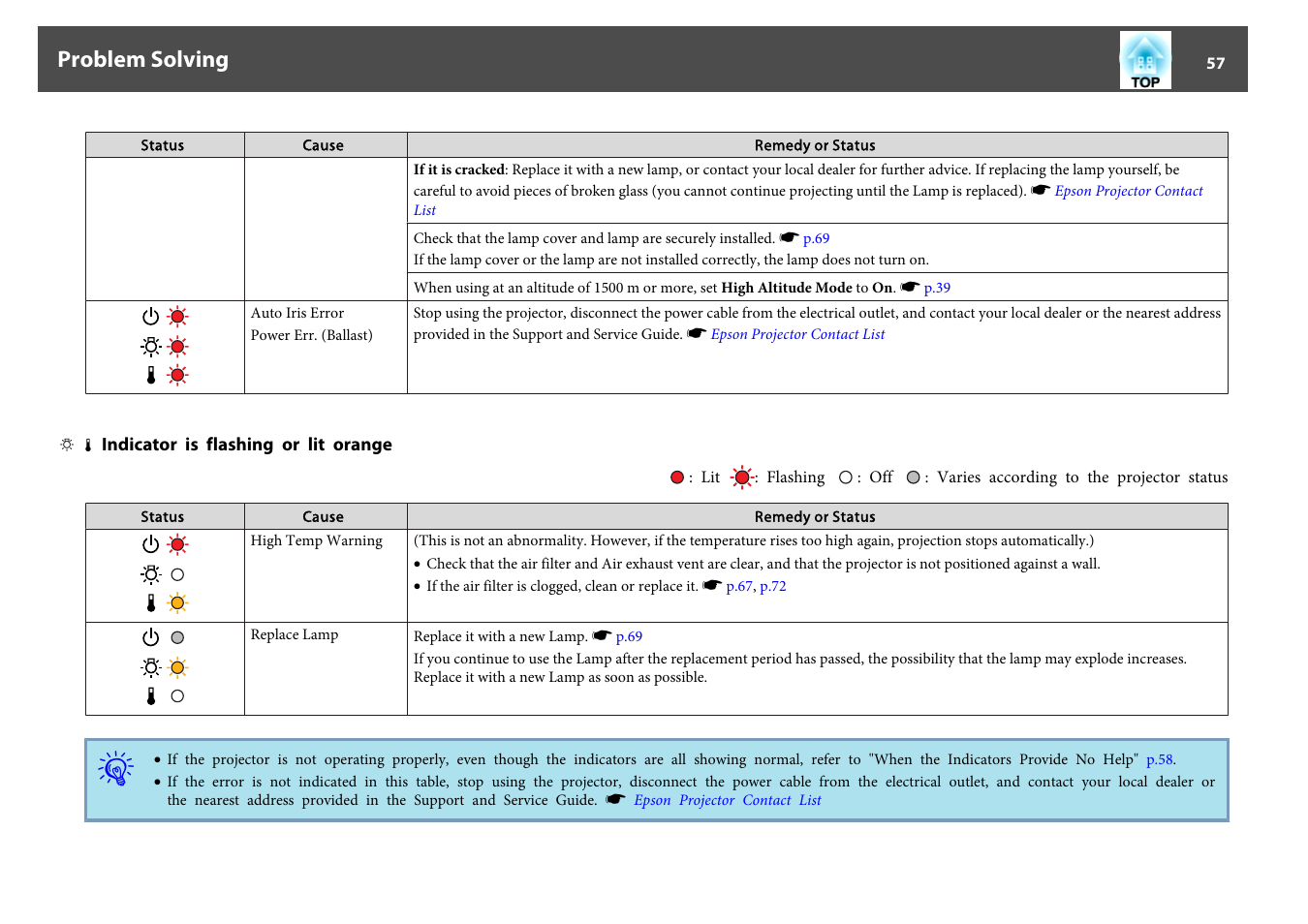Open Epson Projector Contact List link in Auto Iris Error row
Screen dimensions: 1308x924
(x=797, y=334)
